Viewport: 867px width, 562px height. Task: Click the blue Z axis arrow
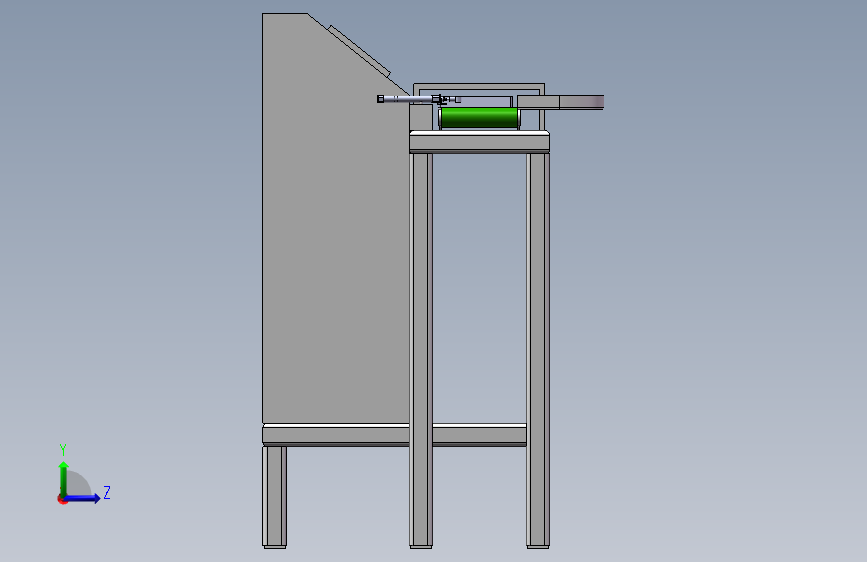coord(83,498)
